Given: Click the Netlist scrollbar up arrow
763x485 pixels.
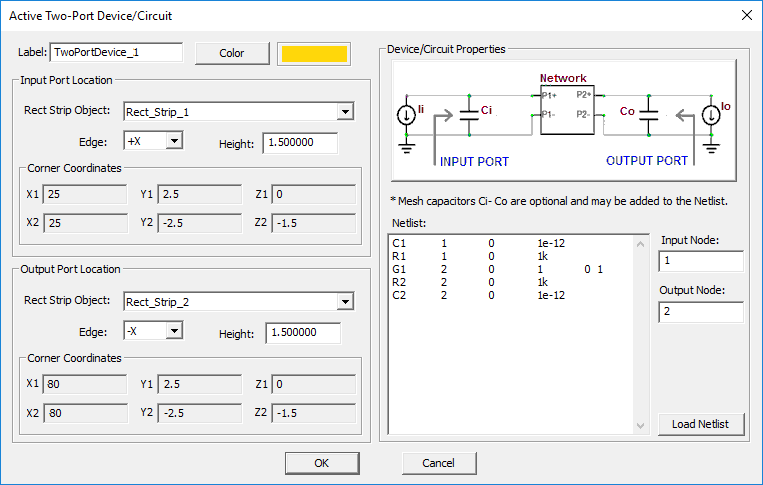Looking at the screenshot, I should (642, 243).
